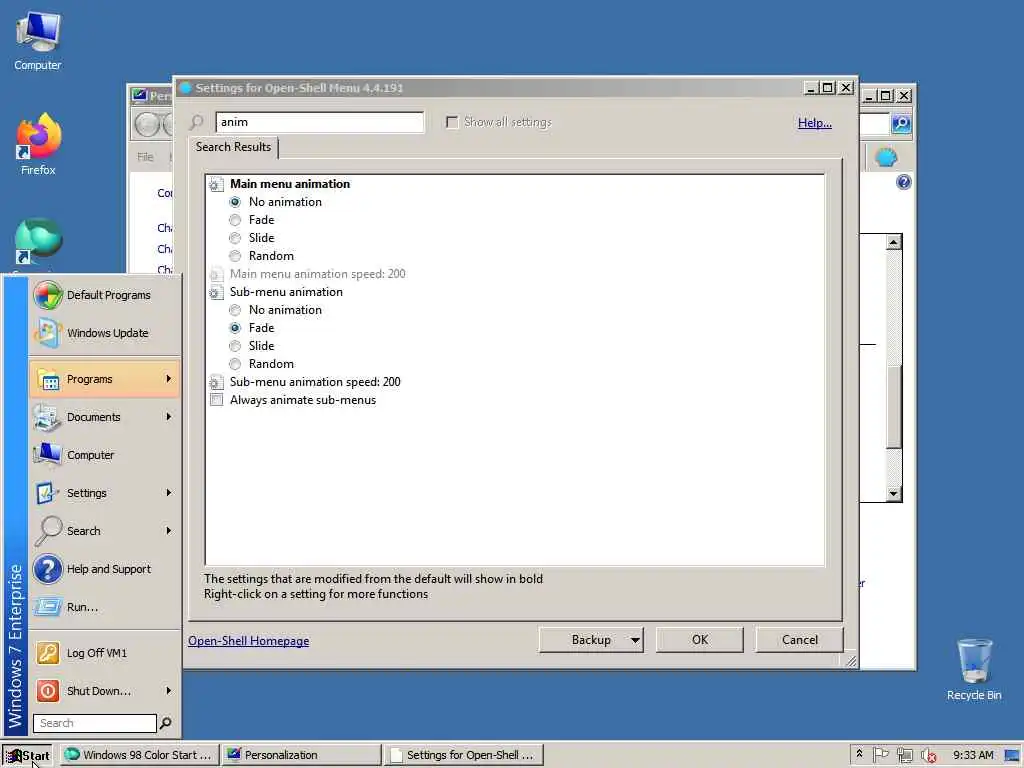Click the Action Center flag tray icon
Image resolution: width=1024 pixels, height=768 pixels.
click(880, 755)
